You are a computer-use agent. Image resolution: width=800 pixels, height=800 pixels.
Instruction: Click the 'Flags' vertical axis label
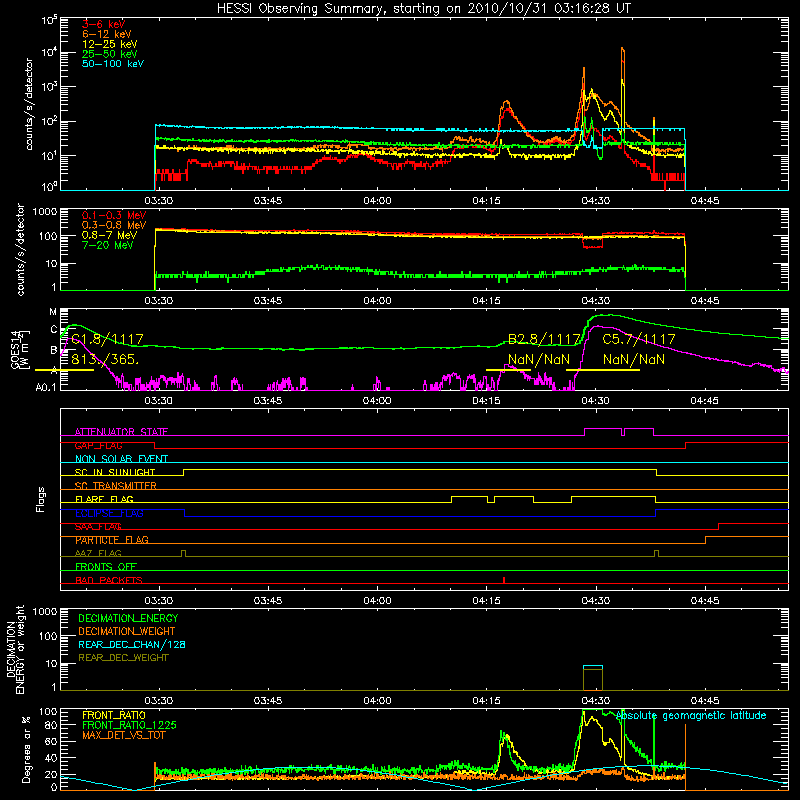[40, 499]
